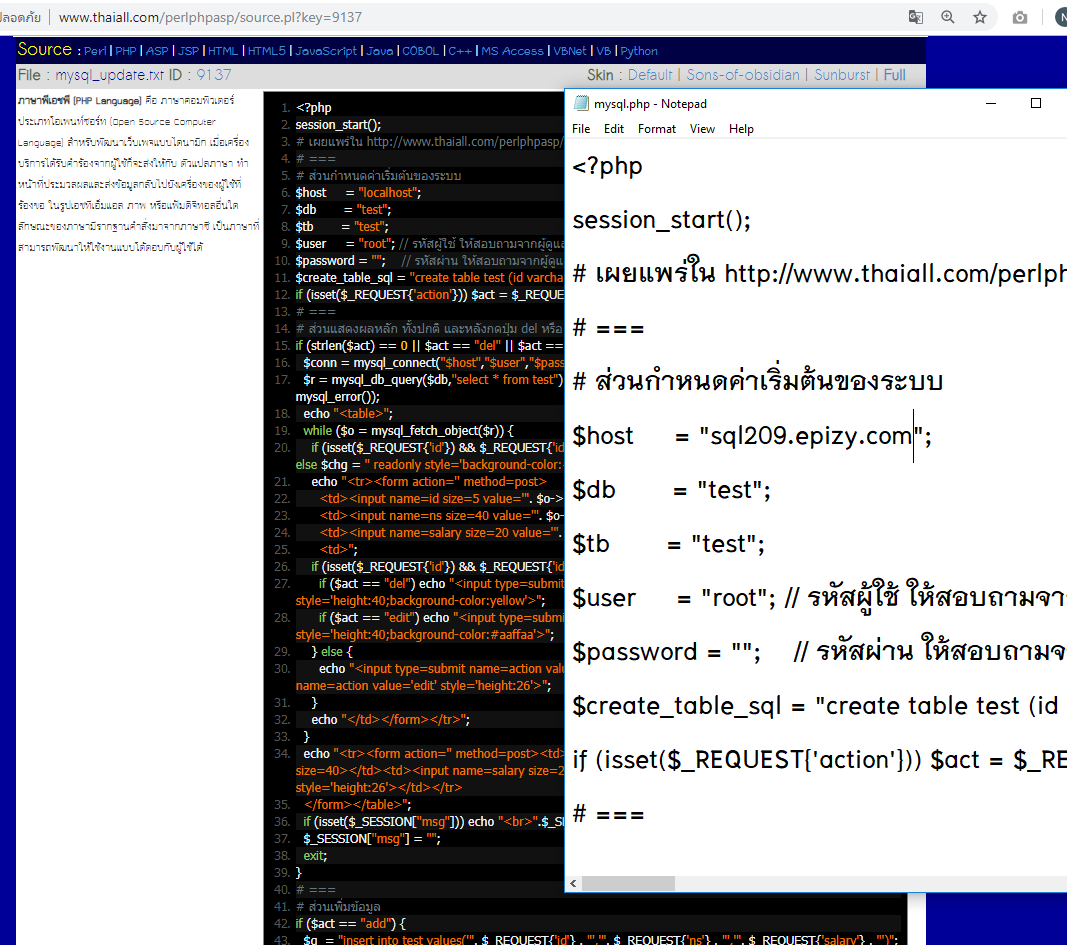Open the File menu in Notepad
Image resolution: width=1067 pixels, height=945 pixels.
click(581, 129)
